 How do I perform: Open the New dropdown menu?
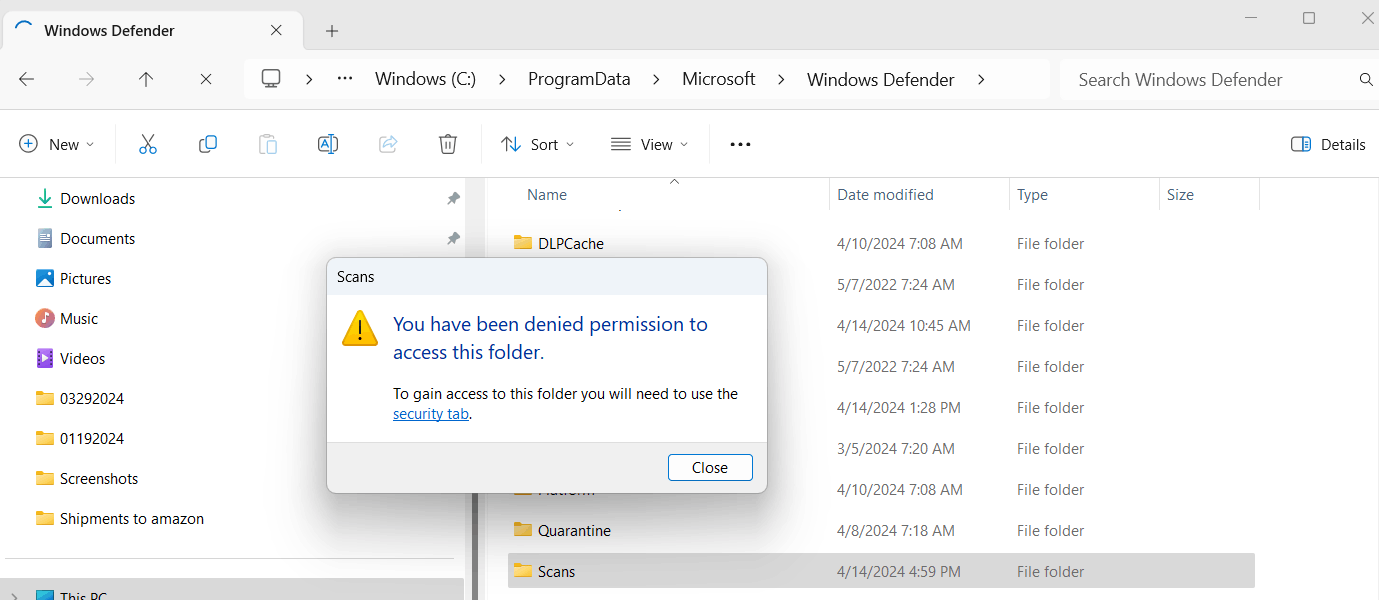pyautogui.click(x=57, y=144)
